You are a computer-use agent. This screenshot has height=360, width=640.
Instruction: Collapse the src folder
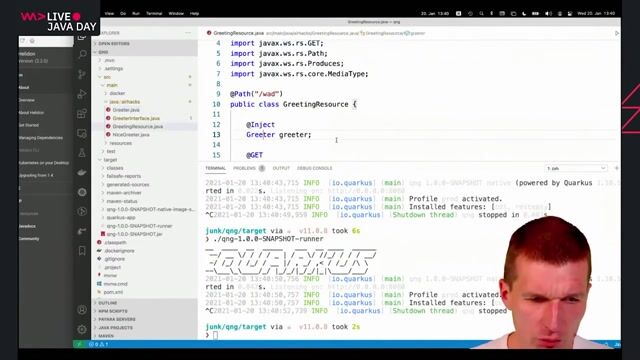(x=107, y=77)
